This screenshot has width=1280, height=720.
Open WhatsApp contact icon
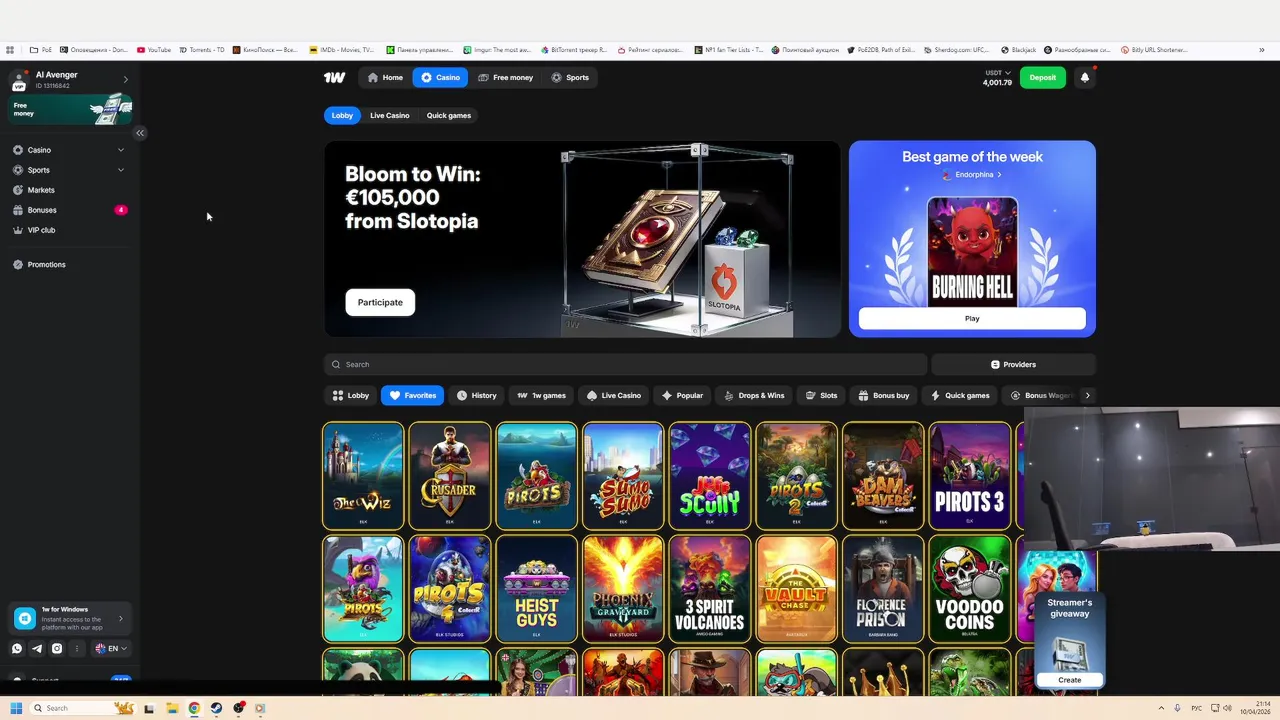[x=17, y=648]
